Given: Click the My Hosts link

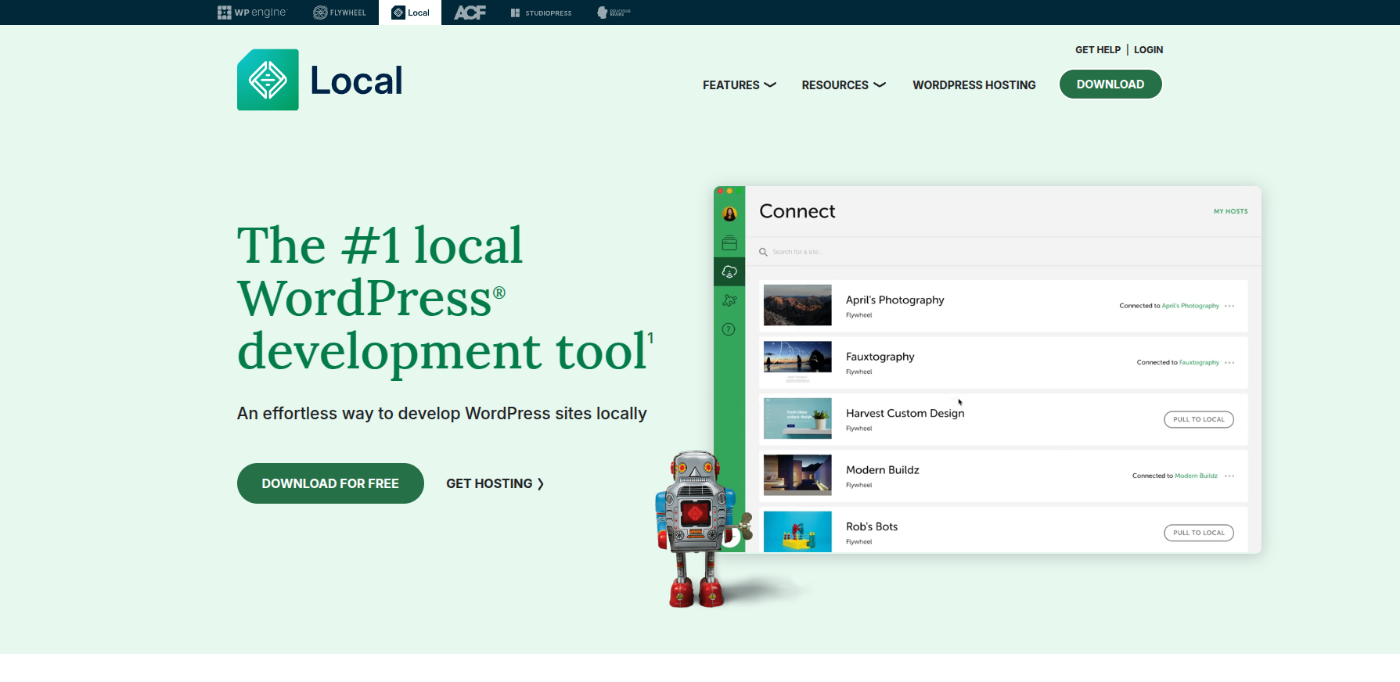Looking at the screenshot, I should click(x=1230, y=212).
